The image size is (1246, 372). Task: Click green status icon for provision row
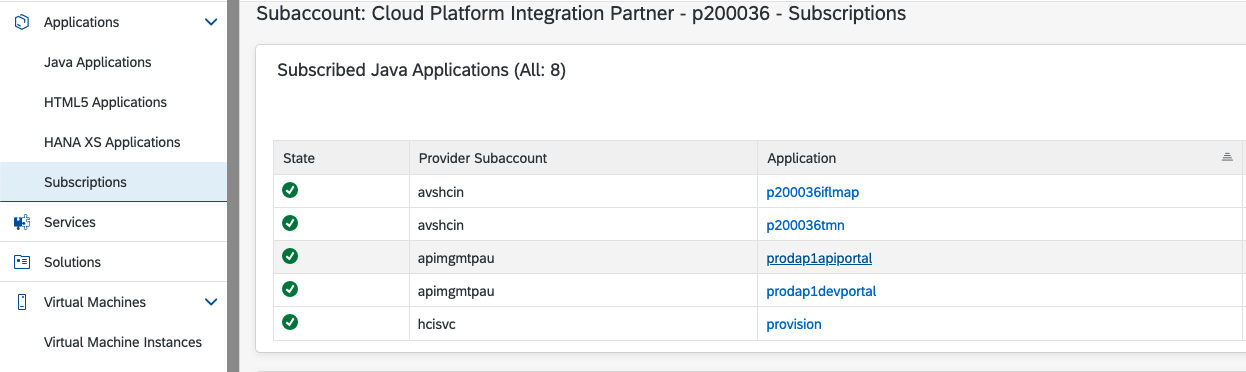click(x=290, y=322)
